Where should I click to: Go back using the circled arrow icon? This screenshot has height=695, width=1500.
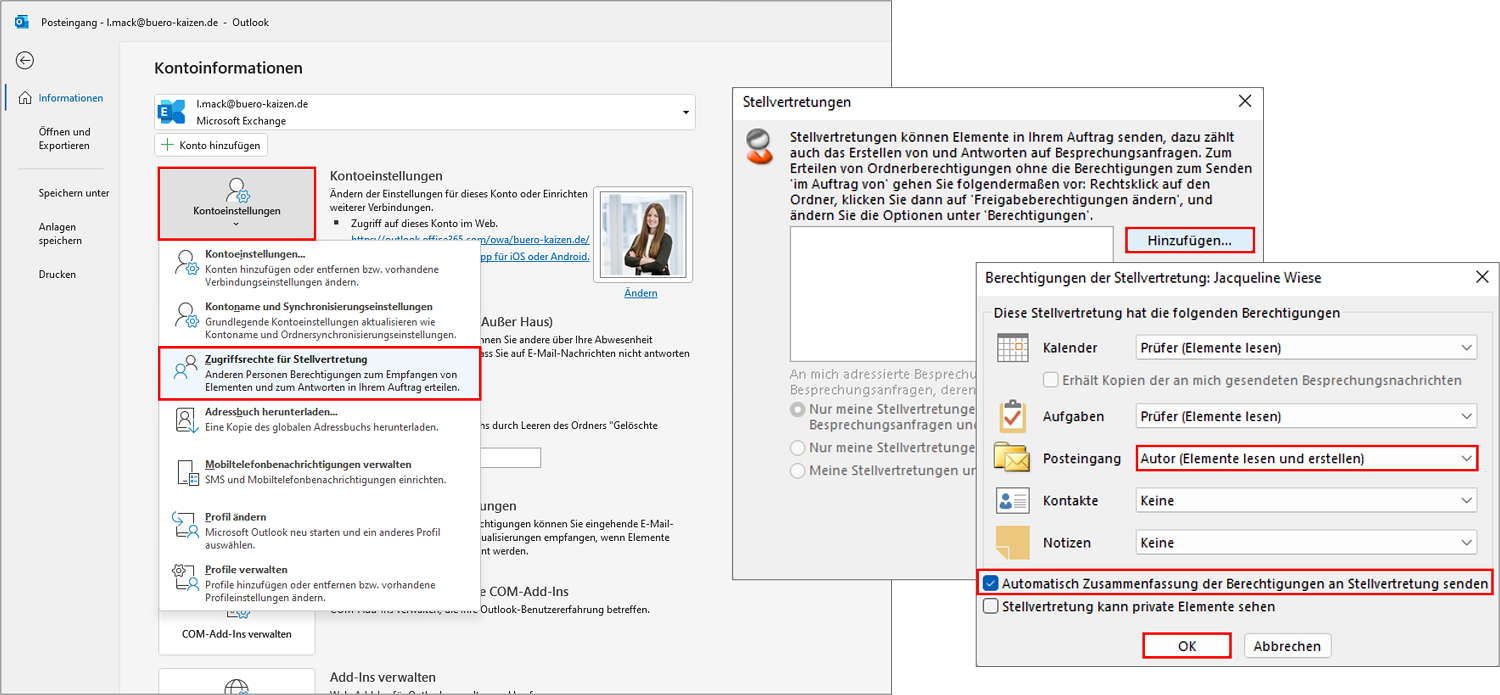coord(25,61)
